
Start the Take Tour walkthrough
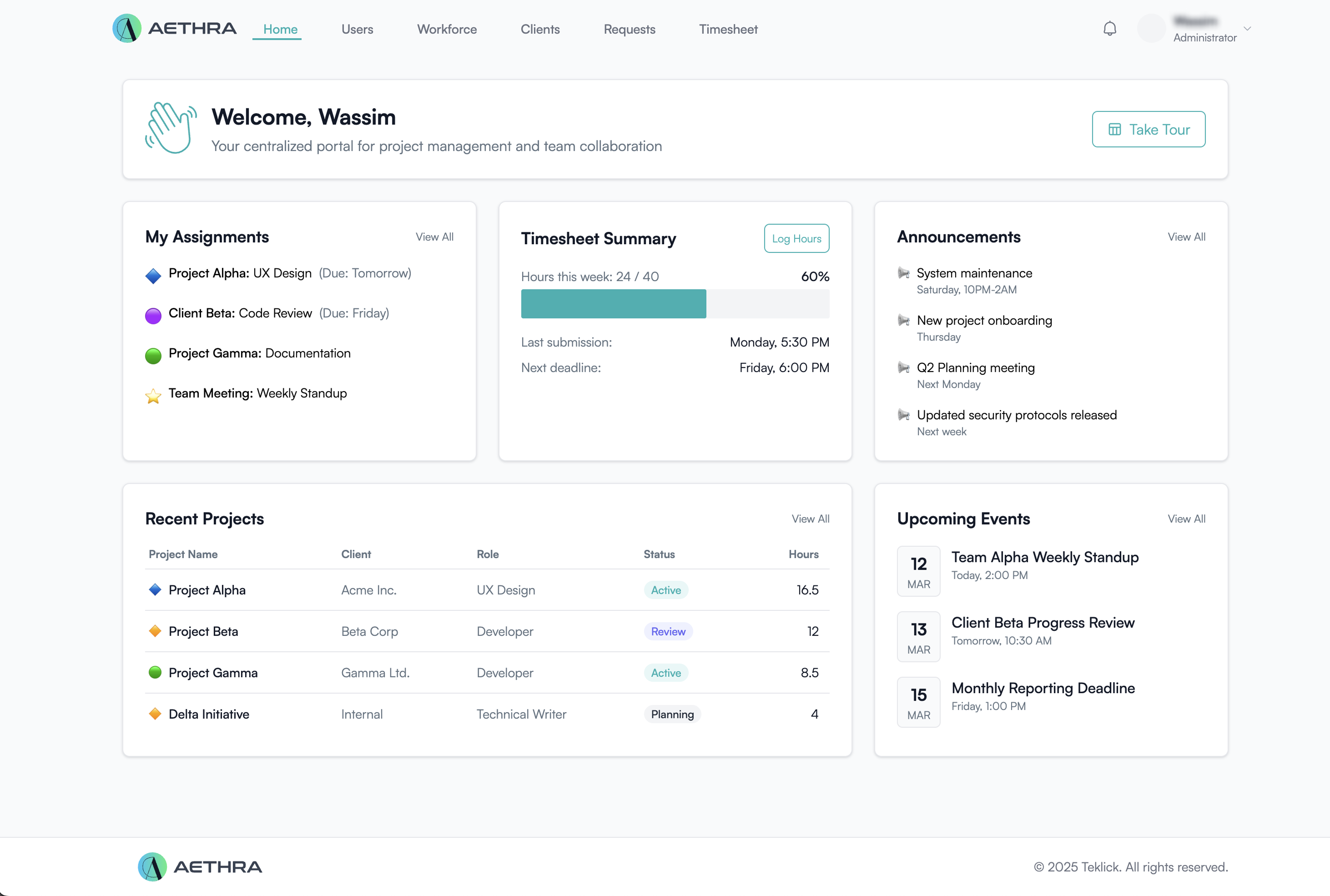click(1149, 129)
